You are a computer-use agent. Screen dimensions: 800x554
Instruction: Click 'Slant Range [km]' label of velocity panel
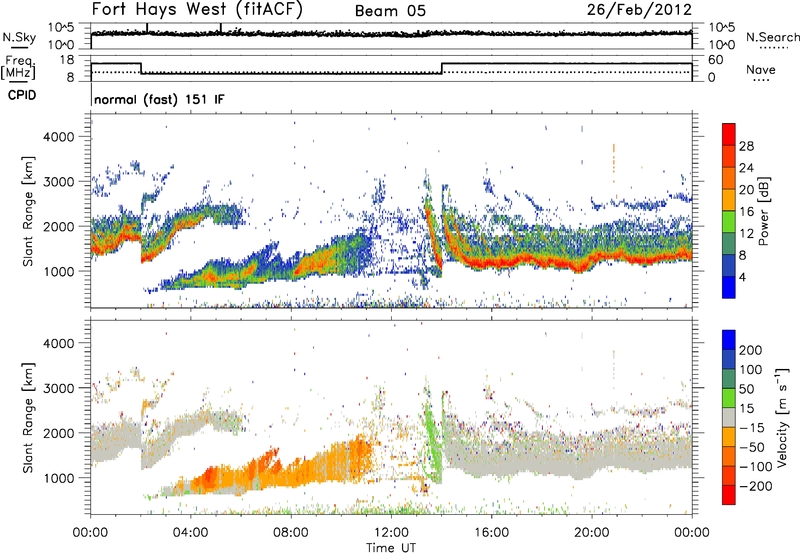click(28, 417)
